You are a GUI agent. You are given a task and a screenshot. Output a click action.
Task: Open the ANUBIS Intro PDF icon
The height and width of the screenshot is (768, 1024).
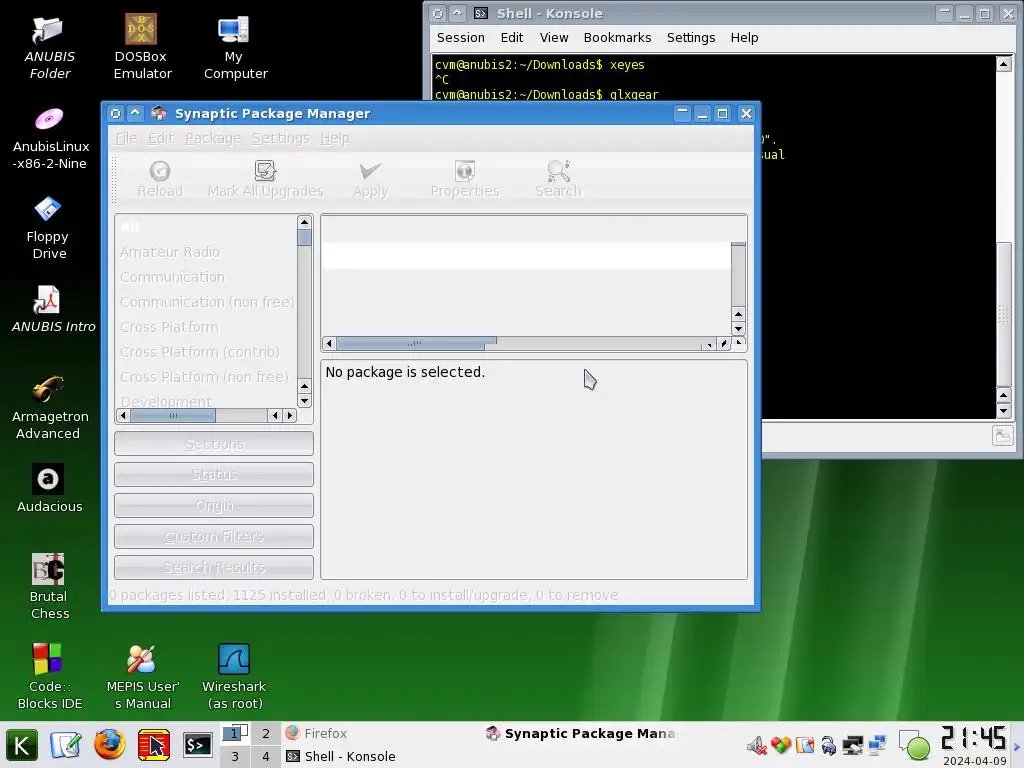(47, 300)
